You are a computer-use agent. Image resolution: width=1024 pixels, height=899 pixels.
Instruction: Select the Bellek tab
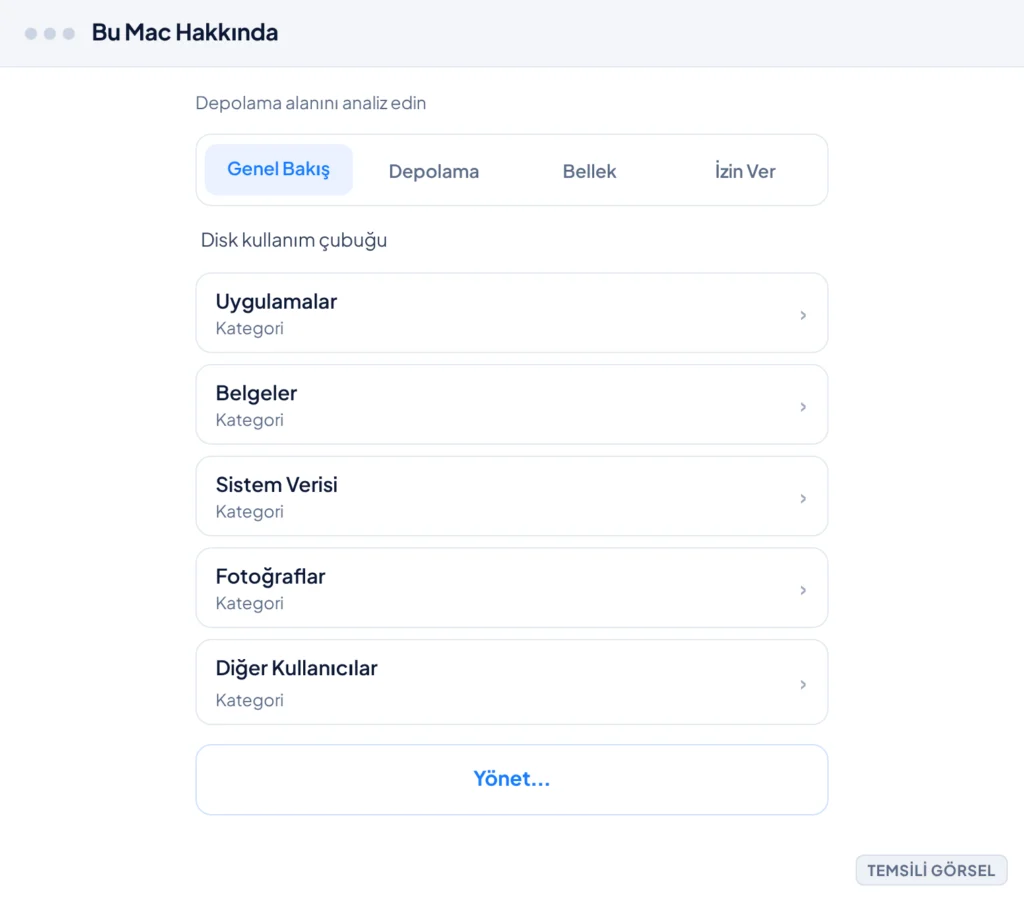589,171
